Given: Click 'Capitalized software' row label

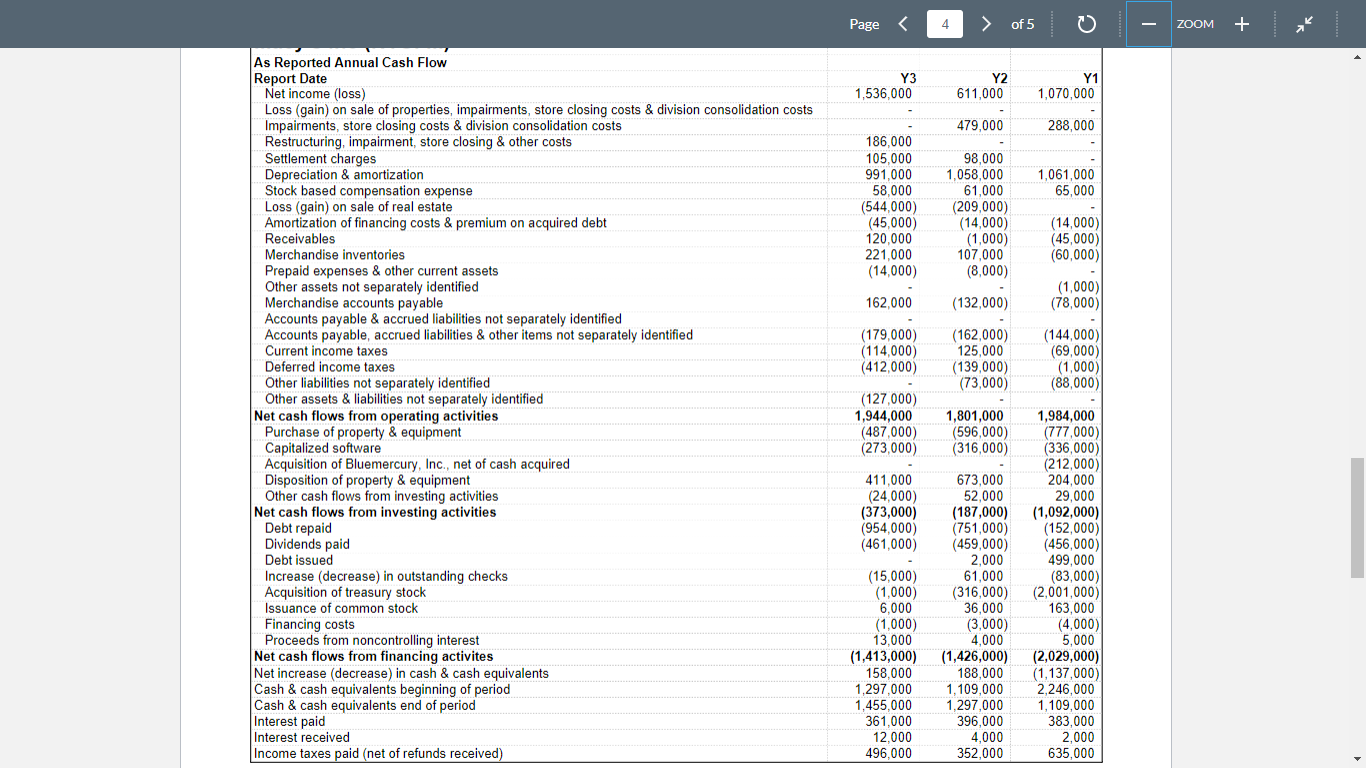Looking at the screenshot, I should (323, 448).
